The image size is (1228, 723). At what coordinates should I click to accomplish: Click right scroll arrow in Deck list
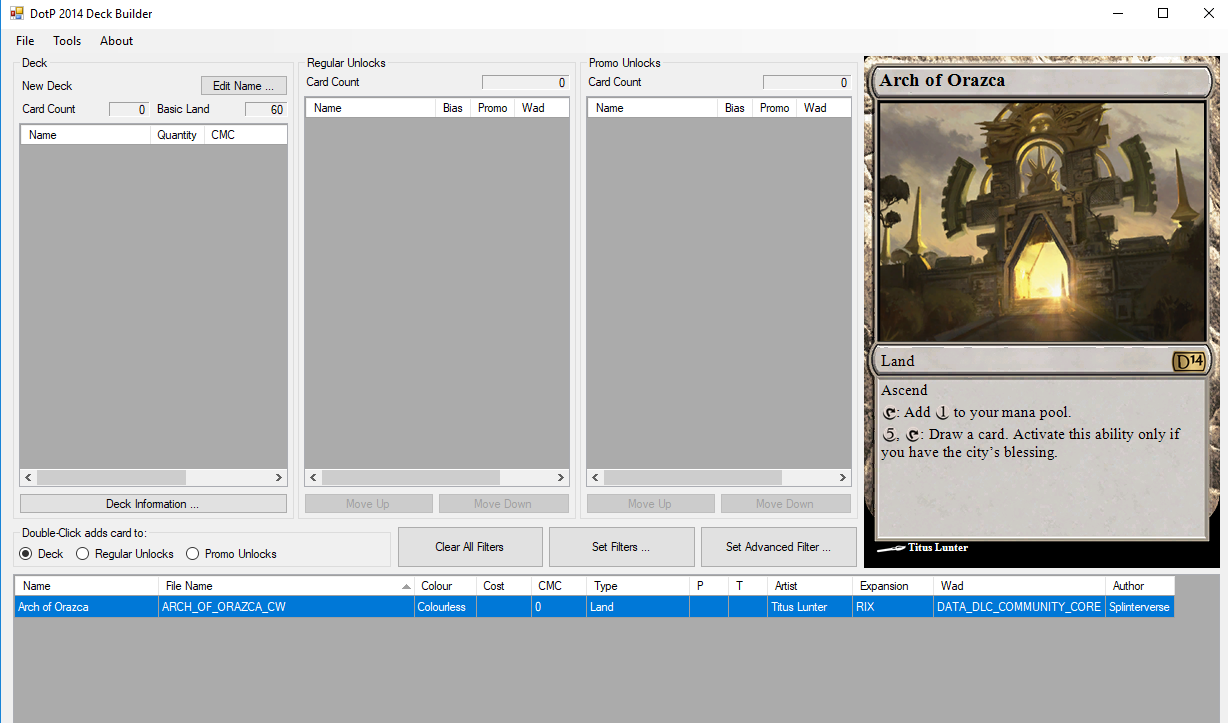[x=279, y=478]
